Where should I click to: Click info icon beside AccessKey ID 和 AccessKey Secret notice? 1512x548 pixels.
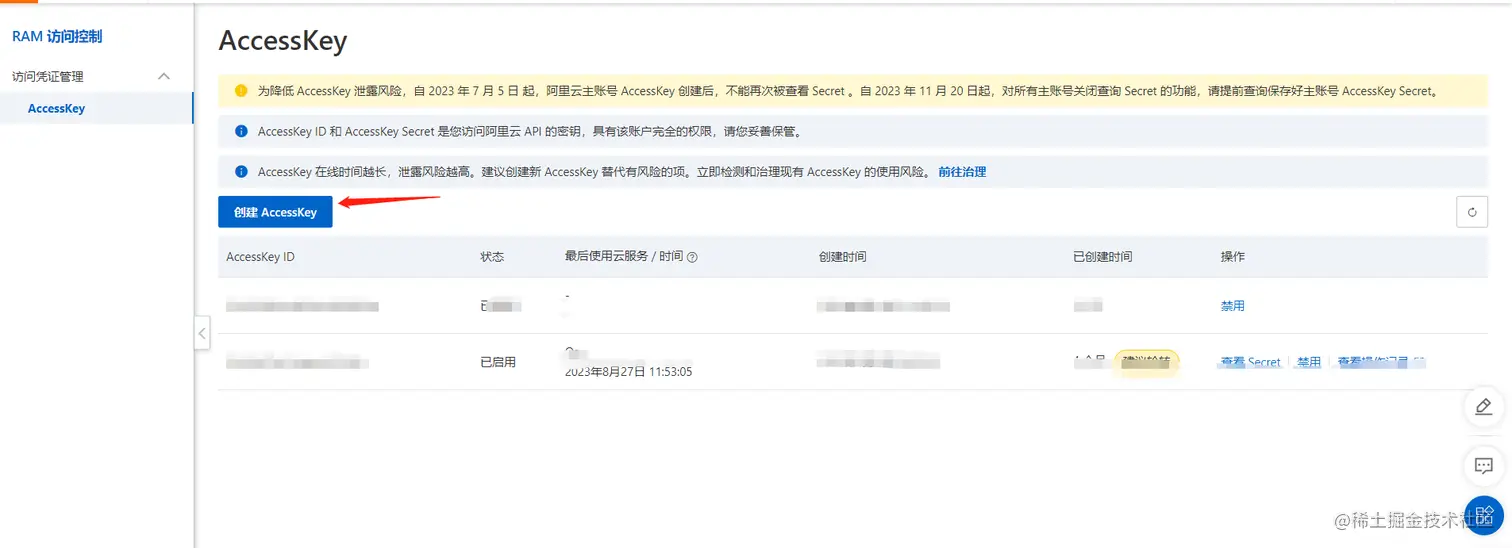point(241,131)
